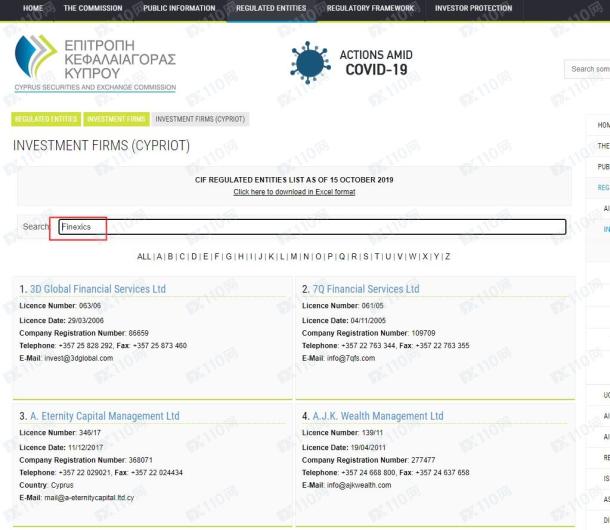Filter firms by letter Y
The height and width of the screenshot is (530, 610).
436,256
